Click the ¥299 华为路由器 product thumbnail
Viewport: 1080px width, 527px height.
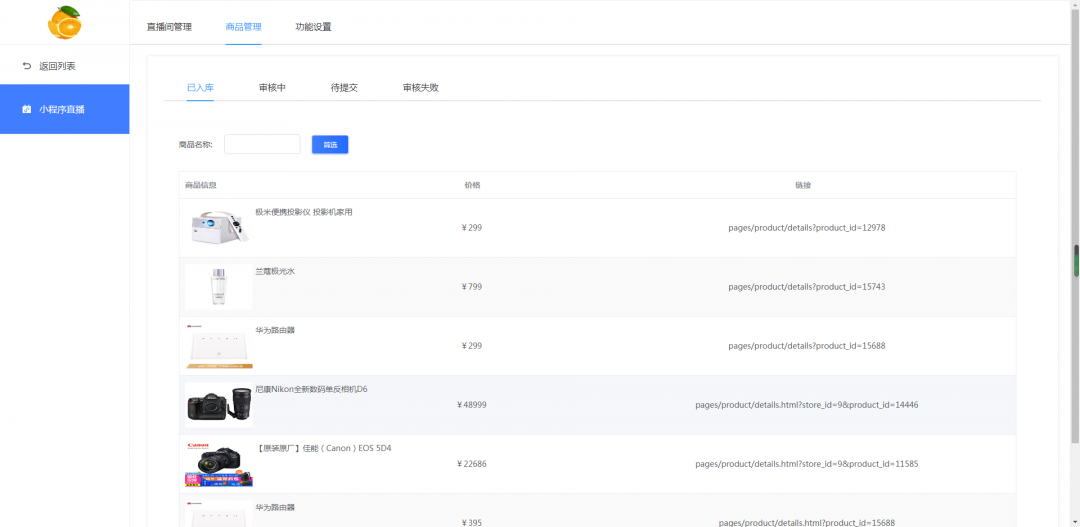click(x=218, y=346)
